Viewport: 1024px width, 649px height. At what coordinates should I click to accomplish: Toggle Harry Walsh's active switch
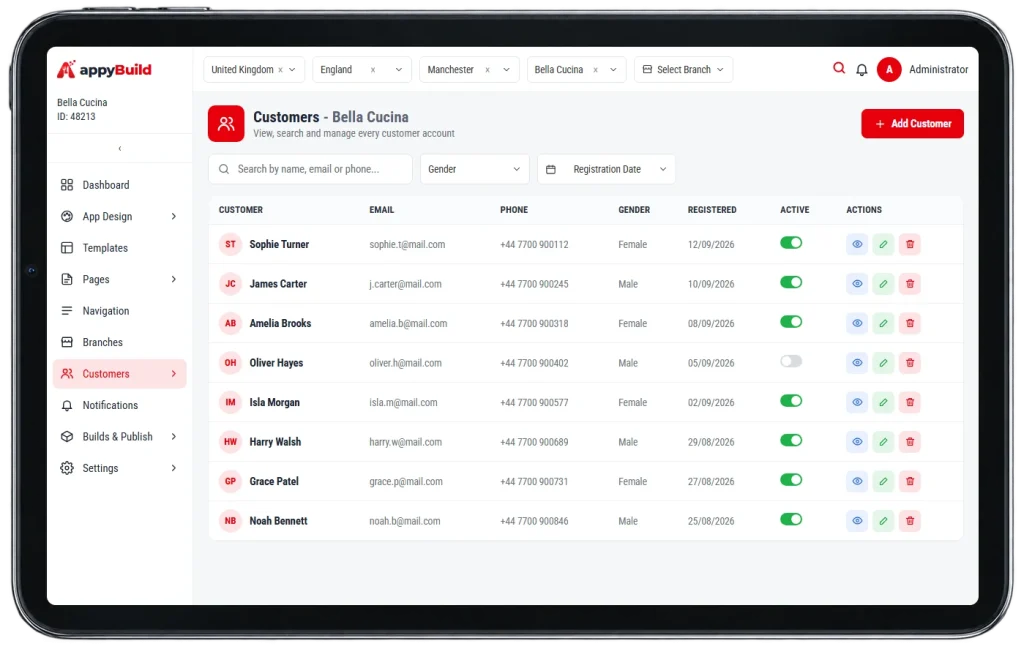(x=791, y=441)
